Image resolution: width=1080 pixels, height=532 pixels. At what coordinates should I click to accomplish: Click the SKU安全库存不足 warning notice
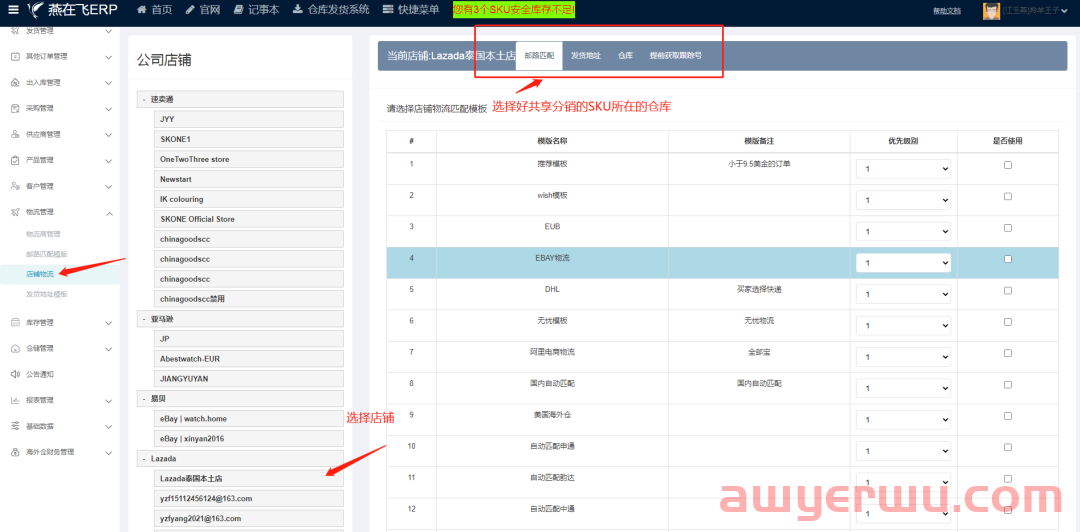coord(514,10)
